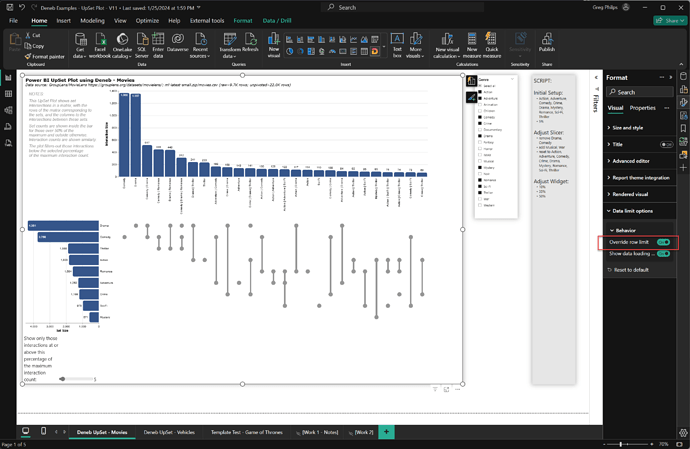This screenshot has width=690, height=449.
Task: Switch to Modeling ribbon tab
Action: point(92,21)
